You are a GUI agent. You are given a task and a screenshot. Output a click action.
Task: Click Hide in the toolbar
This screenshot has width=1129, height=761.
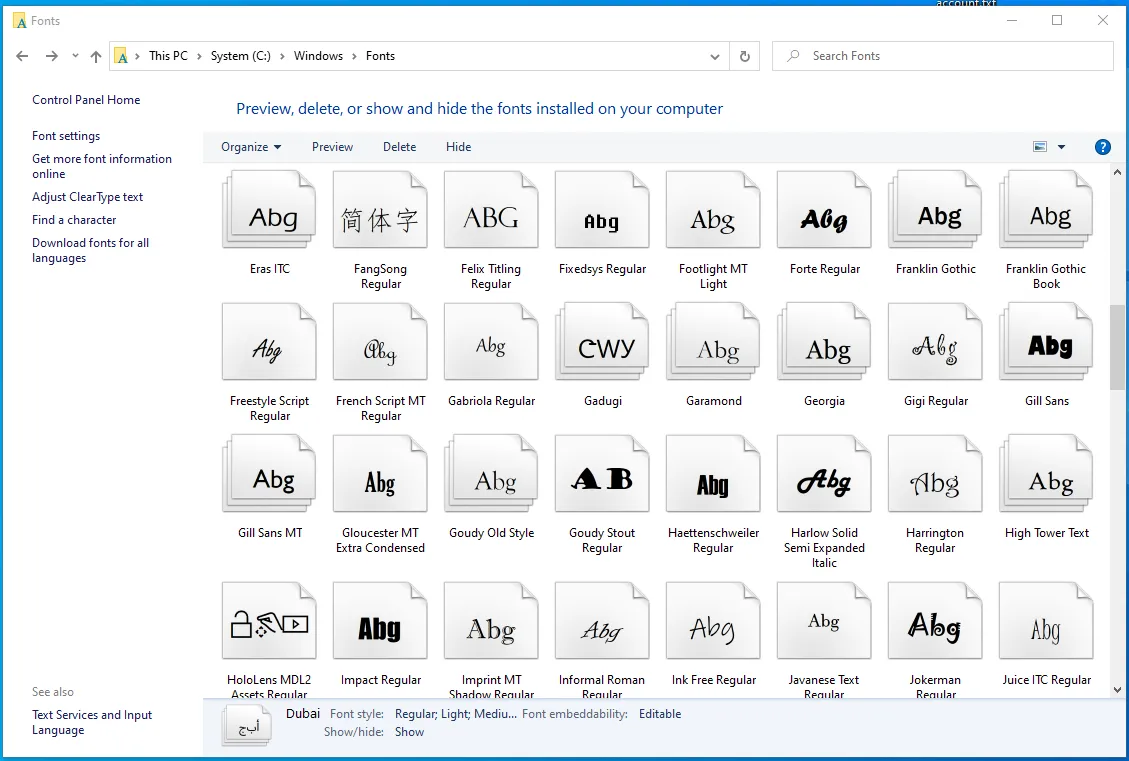[x=458, y=147]
